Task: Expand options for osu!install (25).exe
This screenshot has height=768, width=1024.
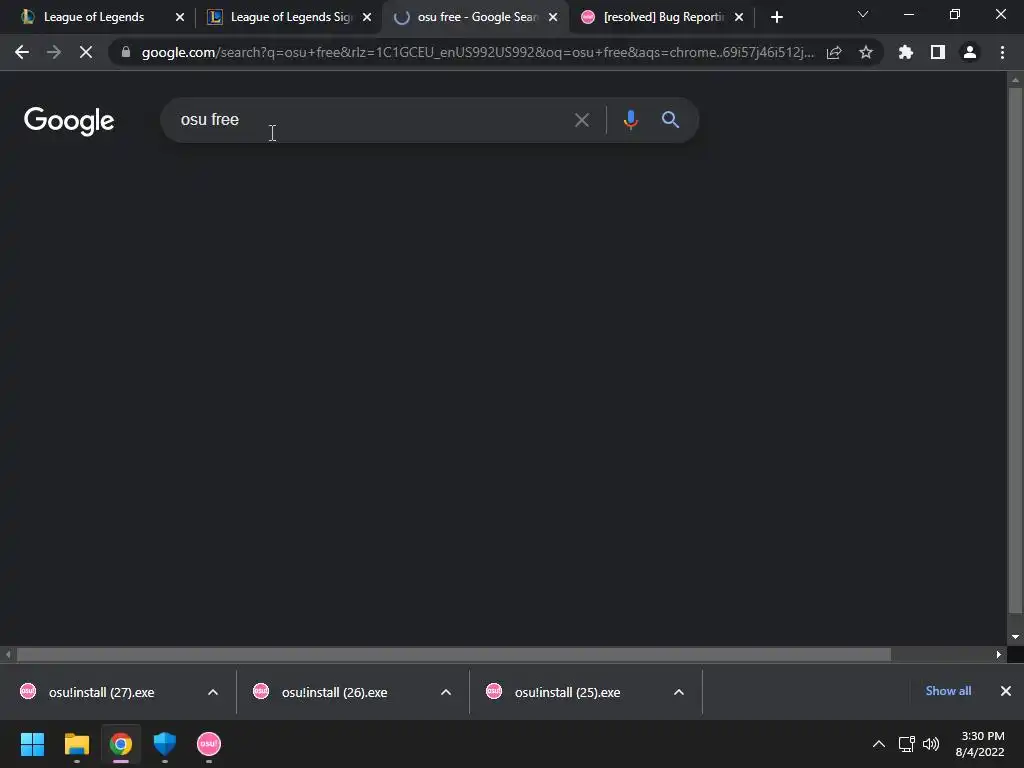Action: pos(679,692)
